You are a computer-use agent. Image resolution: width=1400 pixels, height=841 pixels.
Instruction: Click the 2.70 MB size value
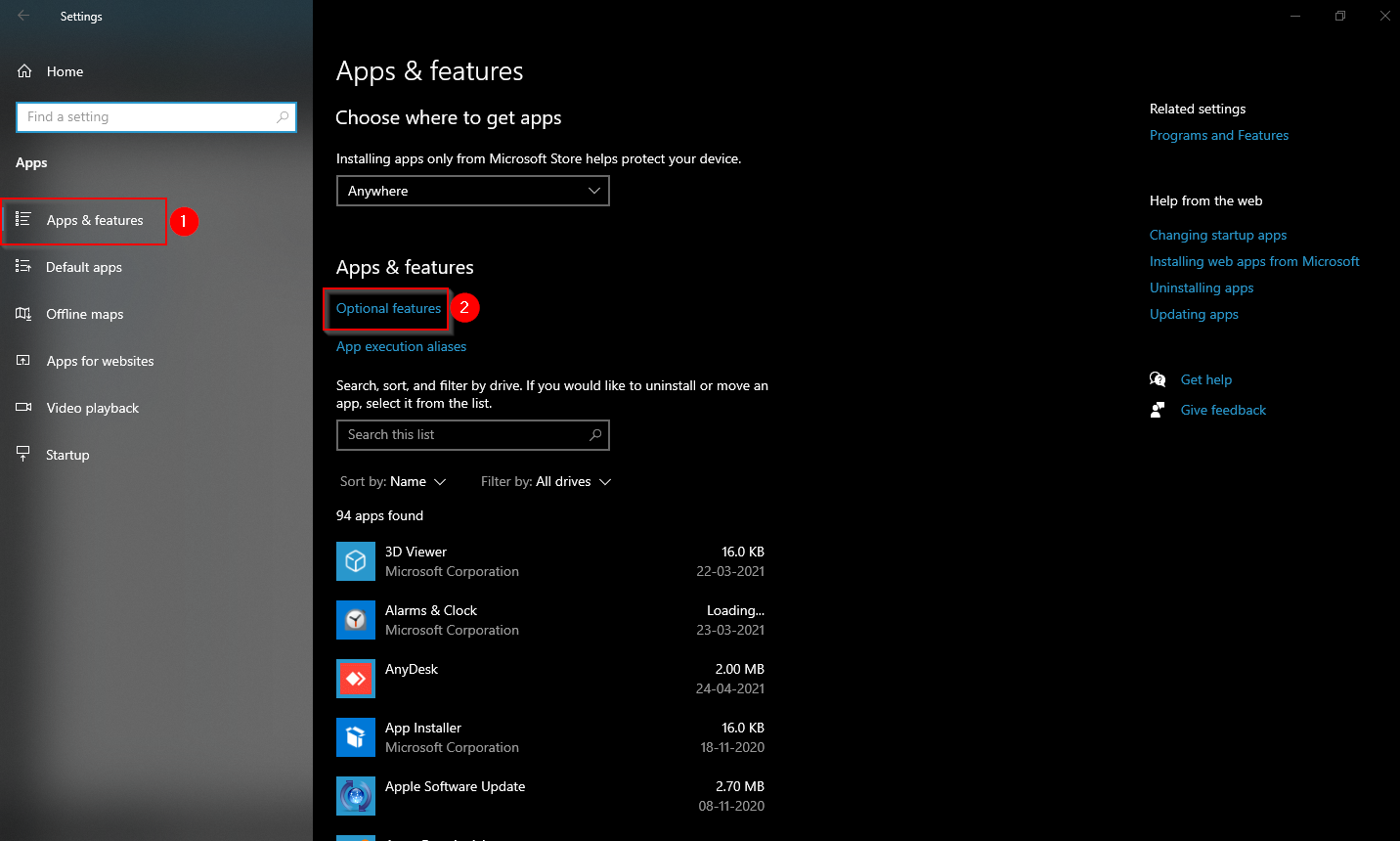pyautogui.click(x=740, y=786)
